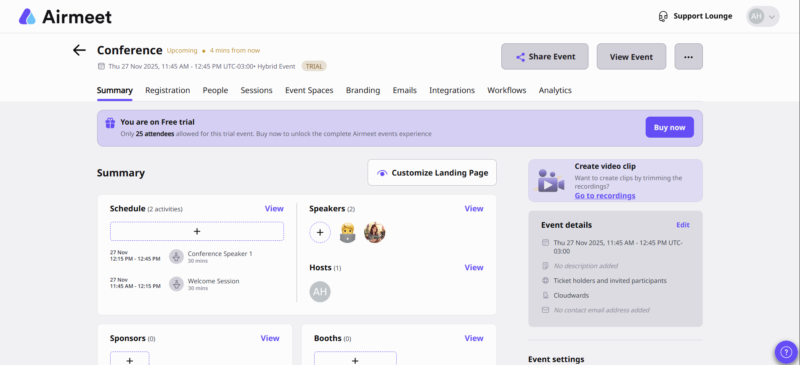The height and width of the screenshot is (365, 800).
Task: Open Support Lounge headset icon
Action: [x=663, y=16]
